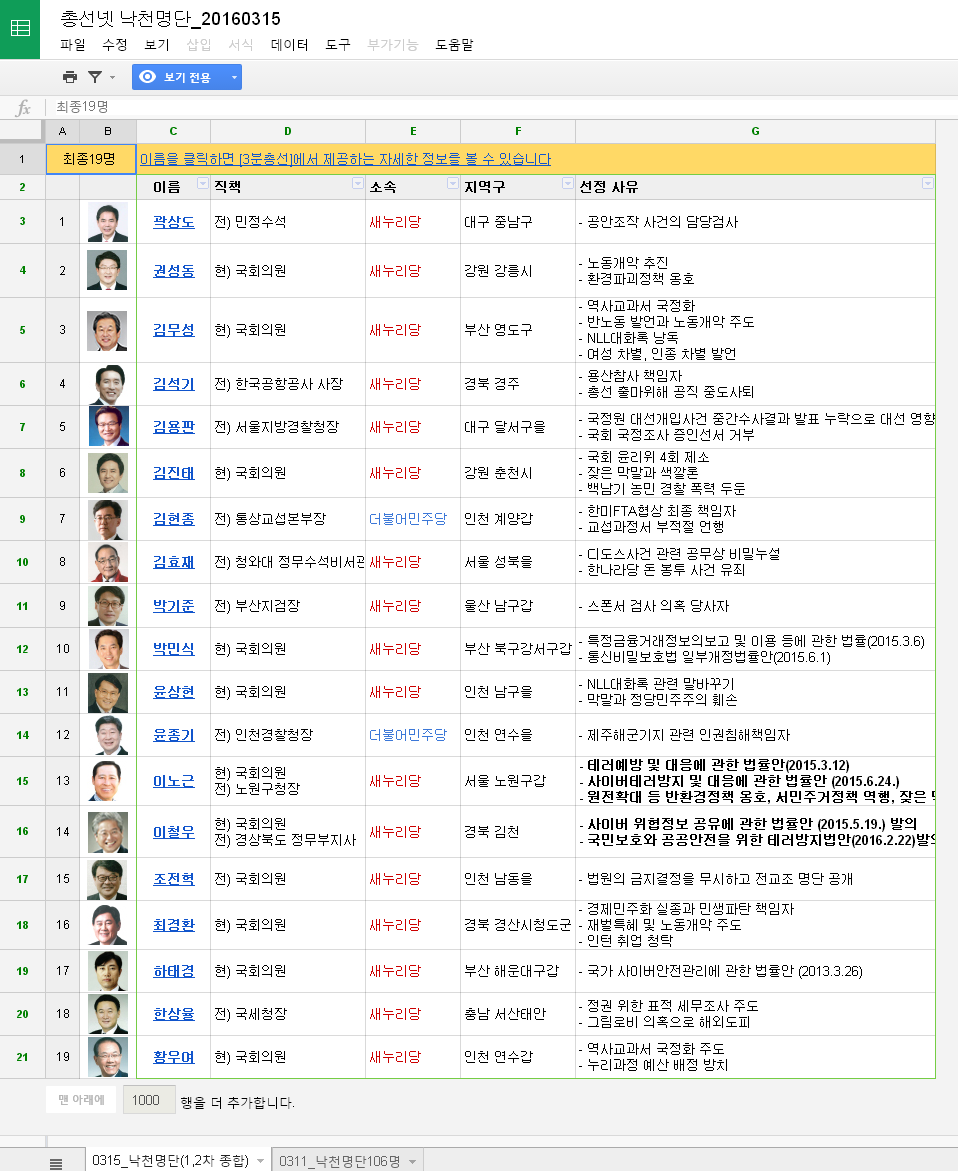Open the 직책 column filter dropdown

pyautogui.click(x=358, y=184)
